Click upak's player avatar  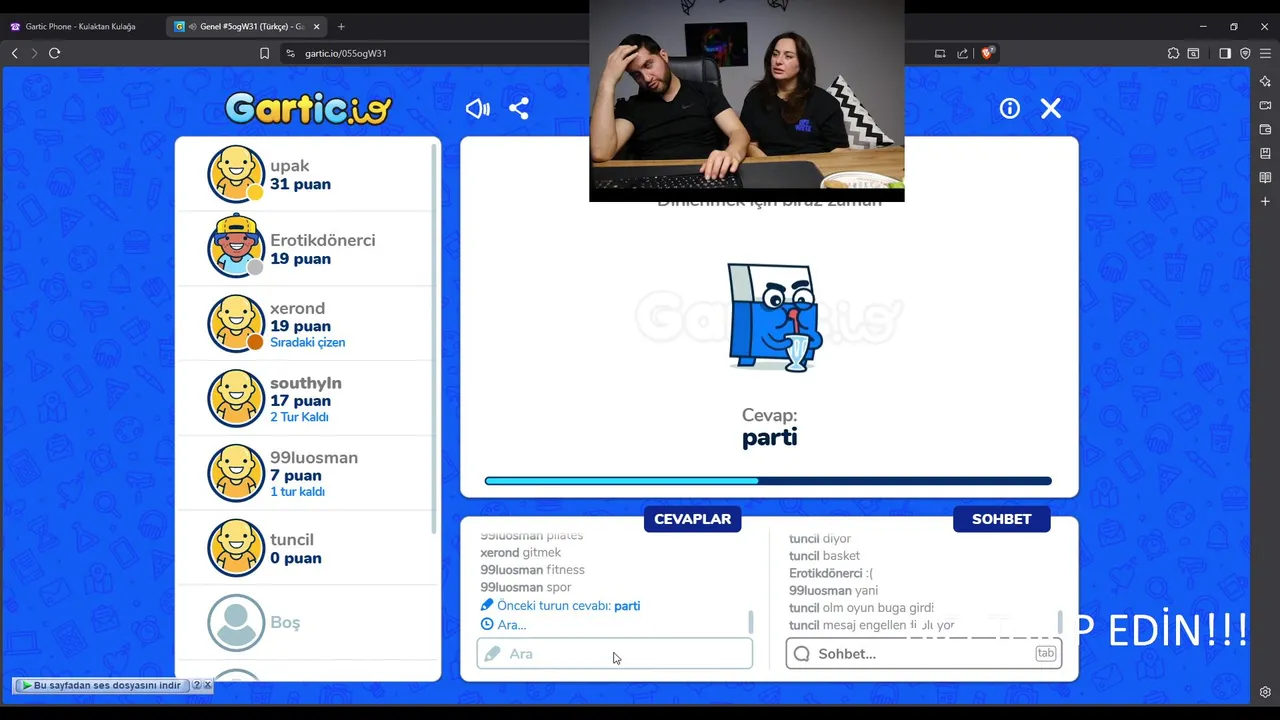(x=236, y=174)
